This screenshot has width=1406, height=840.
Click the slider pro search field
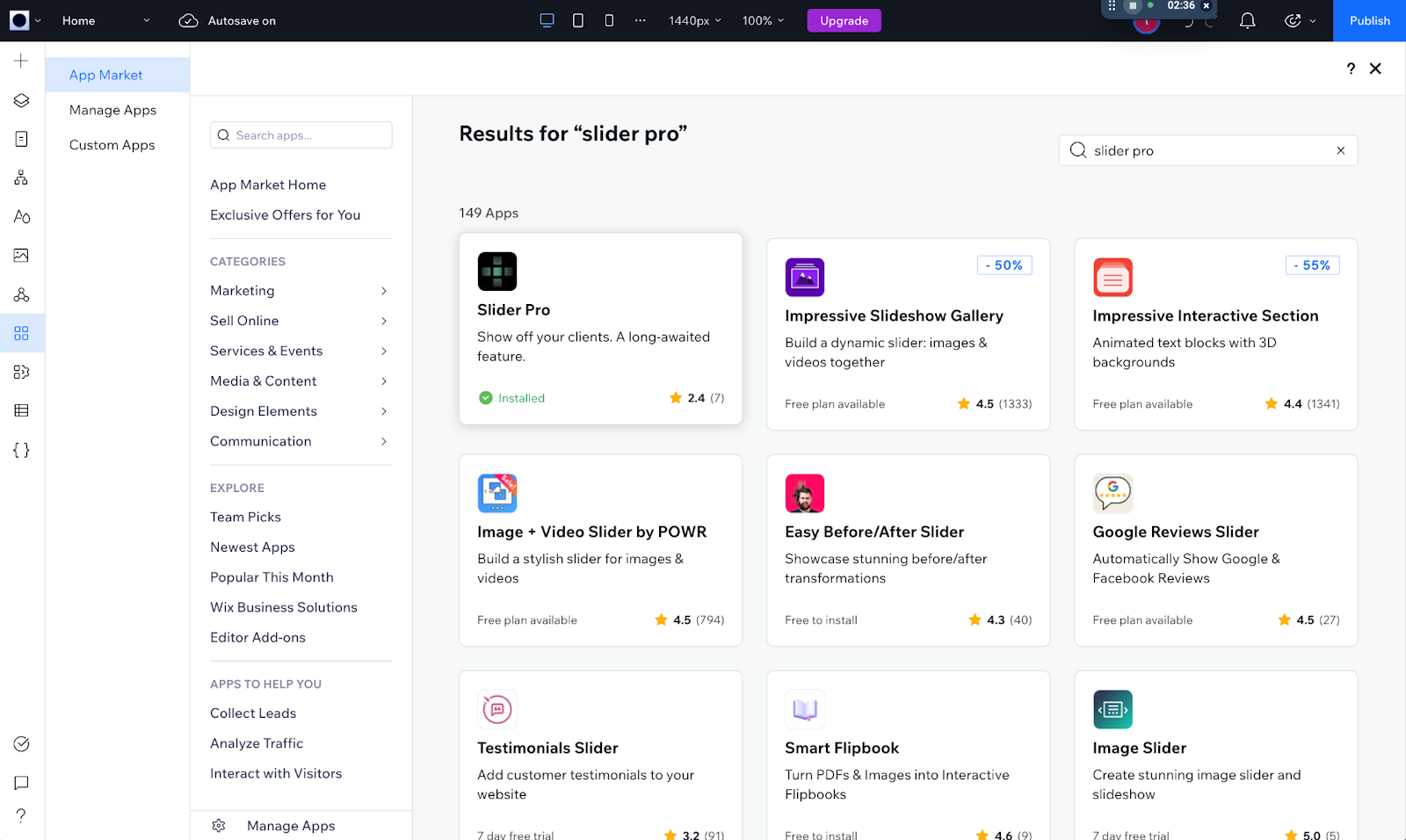tap(1207, 150)
